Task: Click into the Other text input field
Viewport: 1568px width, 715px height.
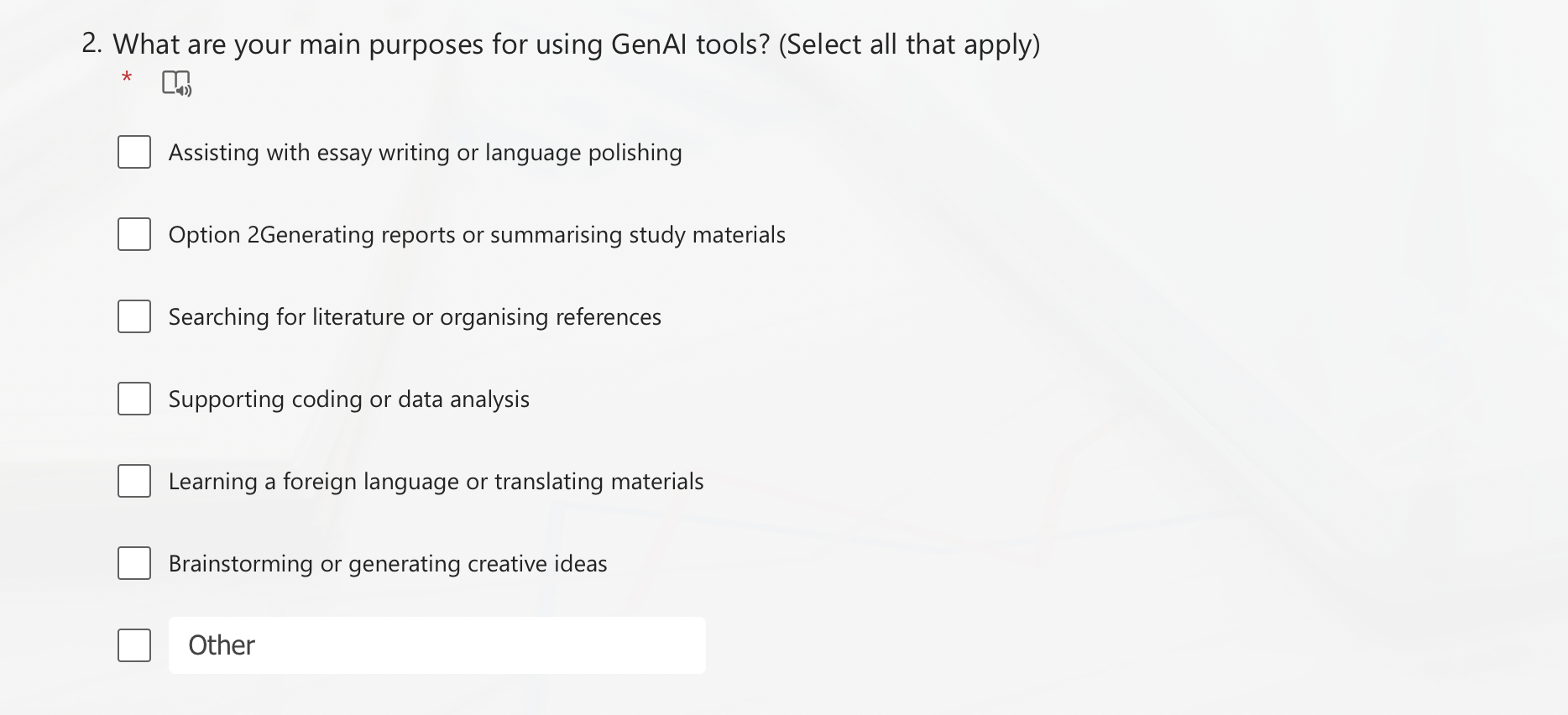Action: [436, 645]
